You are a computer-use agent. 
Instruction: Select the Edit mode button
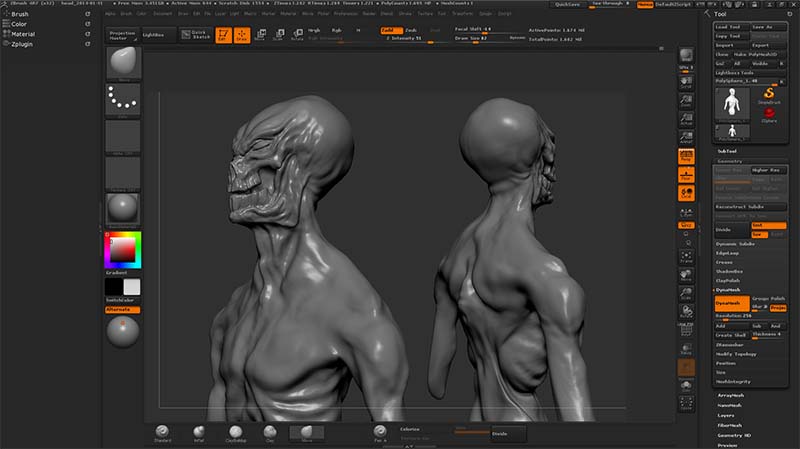point(223,35)
